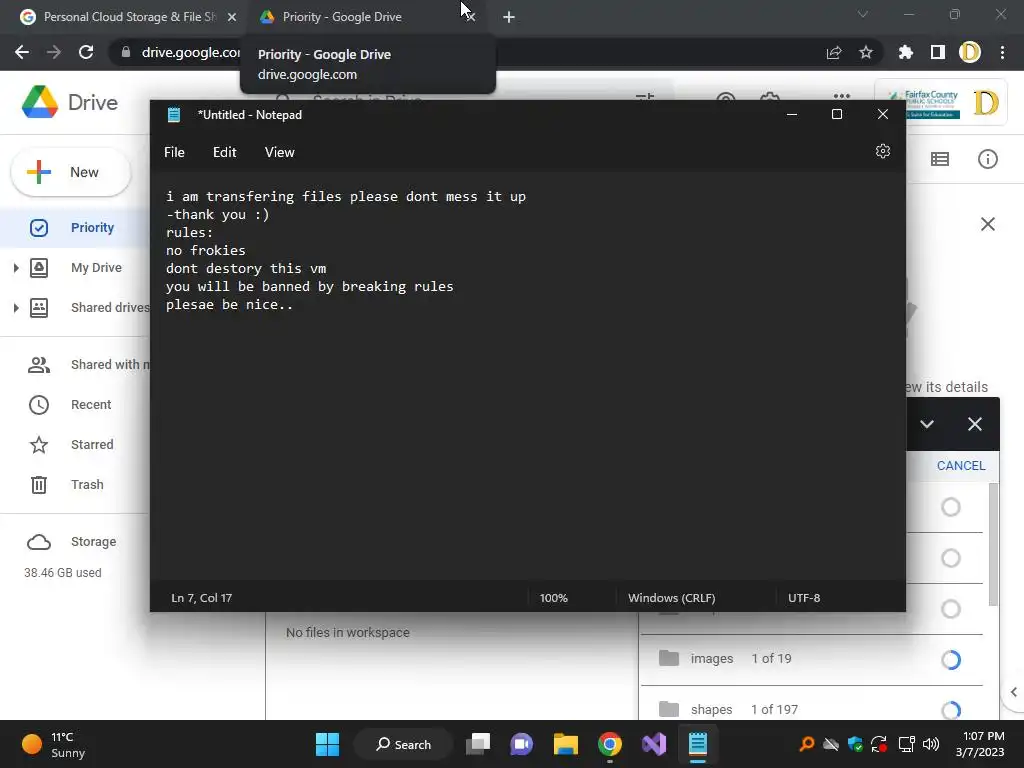The height and width of the screenshot is (768, 1024).
Task: Open Trash in Drive sidebar
Action: click(x=87, y=484)
